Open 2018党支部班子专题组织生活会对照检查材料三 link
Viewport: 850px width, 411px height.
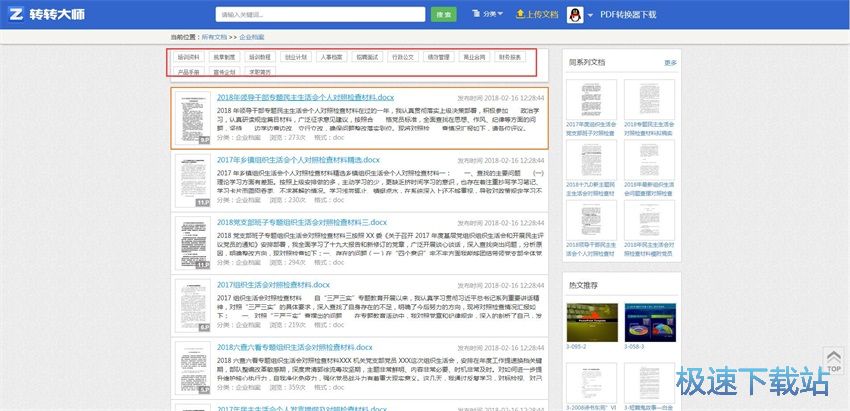[301, 222]
